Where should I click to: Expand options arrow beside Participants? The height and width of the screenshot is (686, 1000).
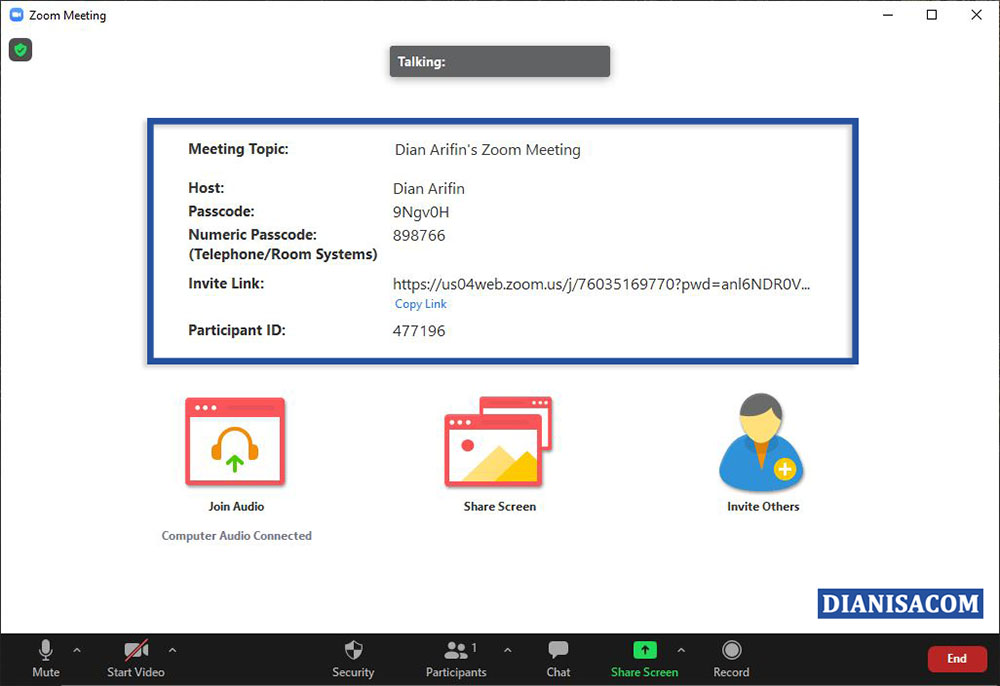(x=507, y=650)
